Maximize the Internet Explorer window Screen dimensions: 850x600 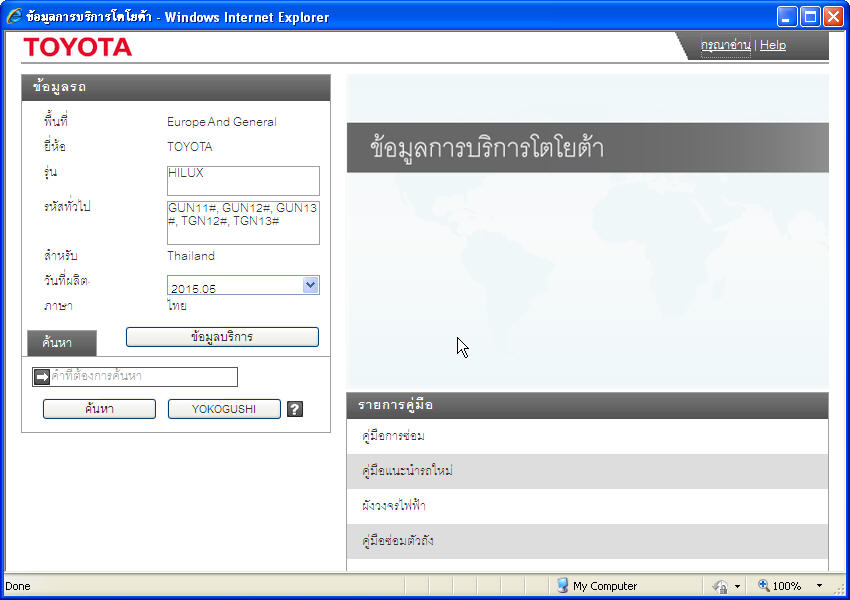coord(810,16)
